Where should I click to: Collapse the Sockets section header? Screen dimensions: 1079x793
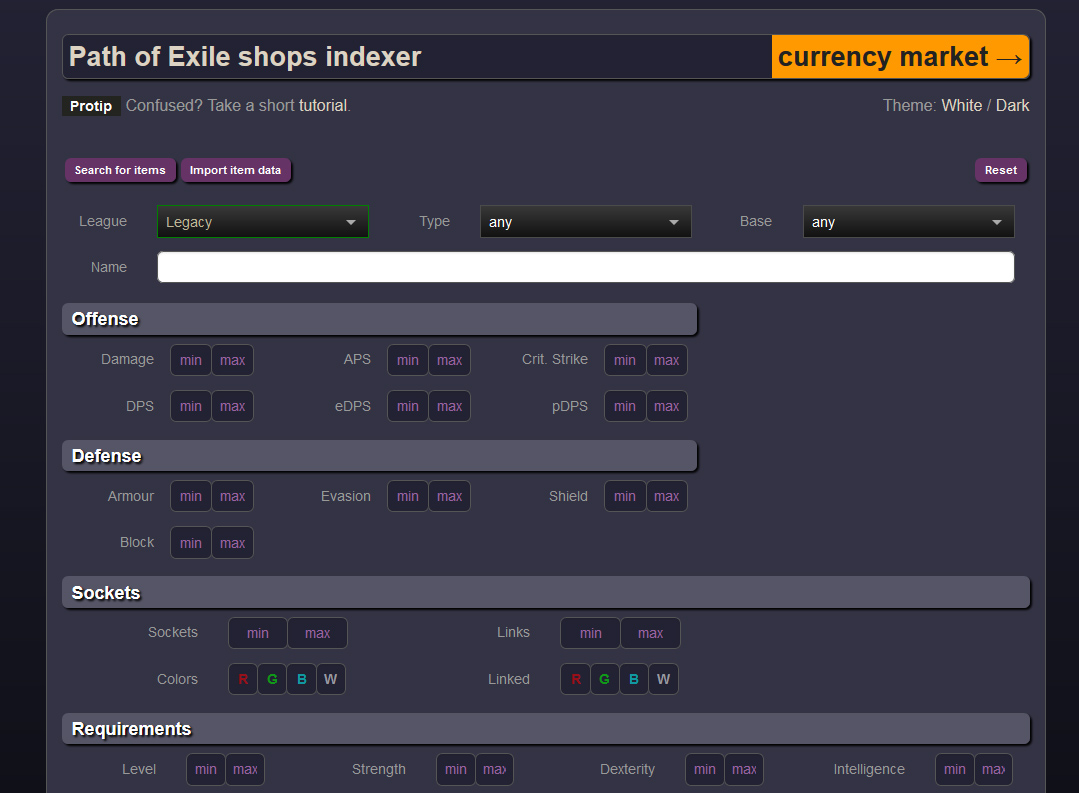546,593
